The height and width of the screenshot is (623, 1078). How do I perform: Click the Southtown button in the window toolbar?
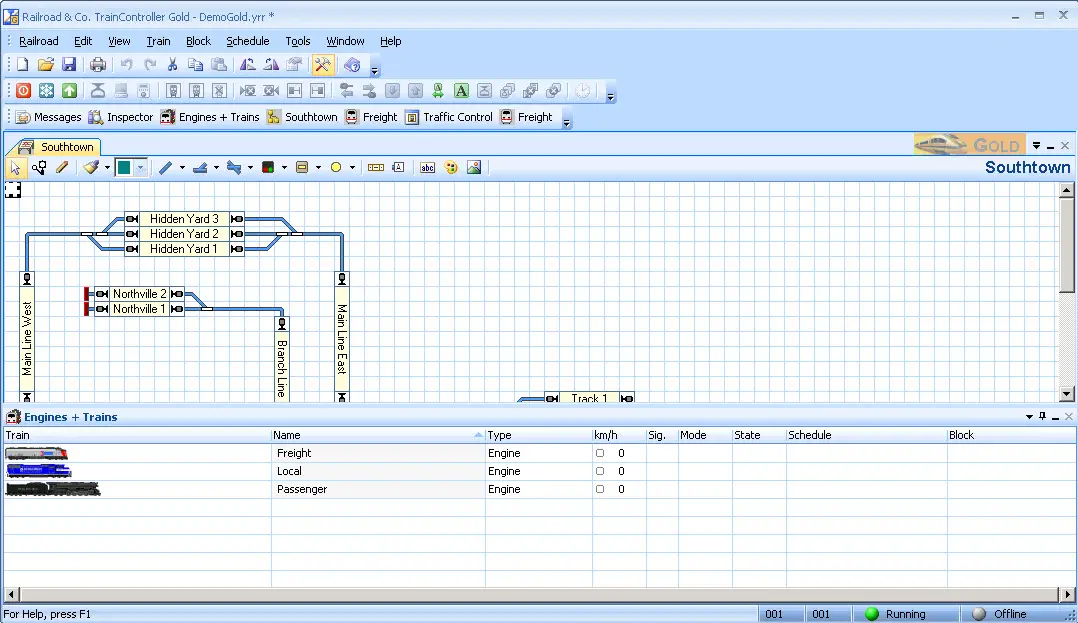click(302, 117)
